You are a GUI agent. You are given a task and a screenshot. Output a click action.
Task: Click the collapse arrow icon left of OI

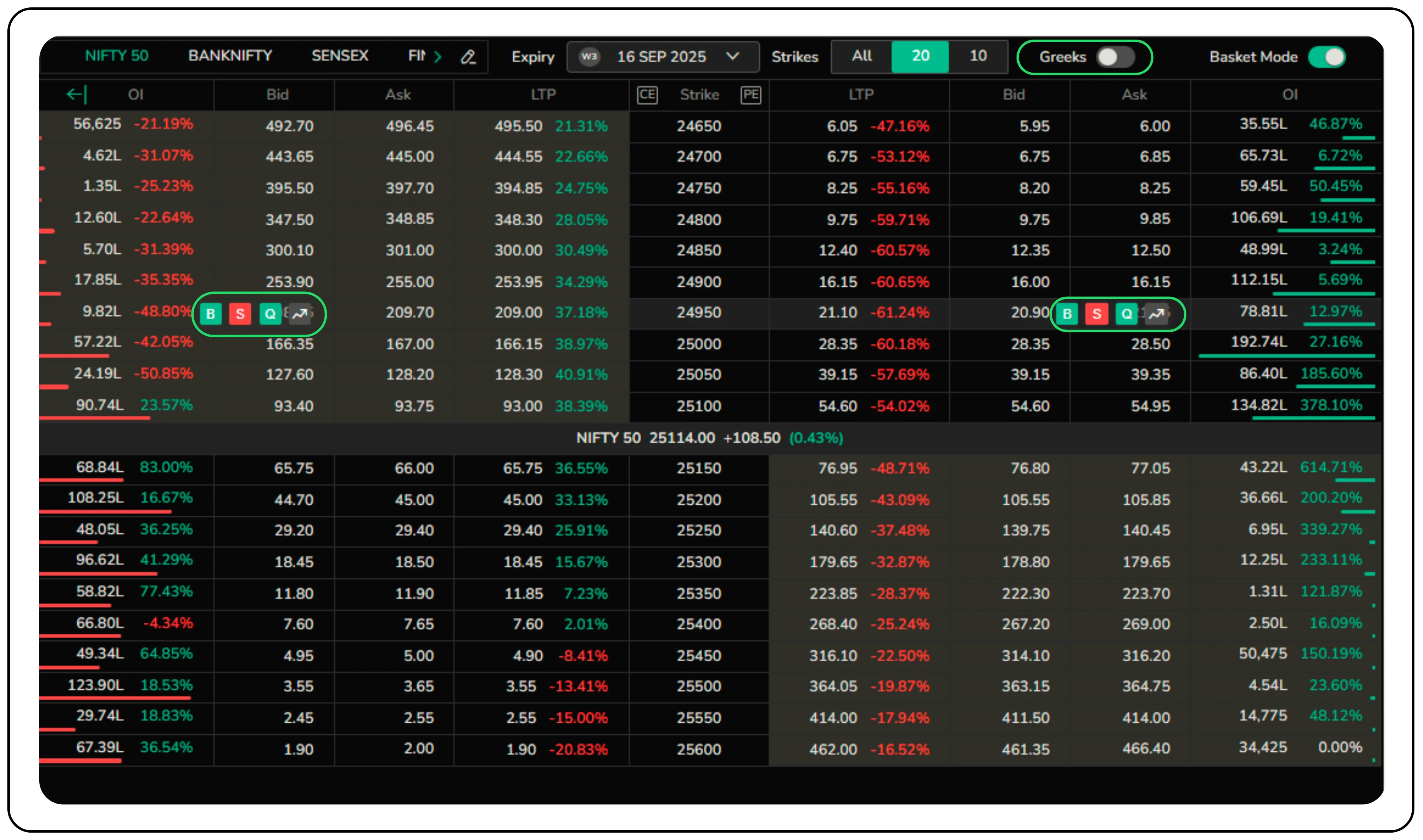(x=77, y=94)
